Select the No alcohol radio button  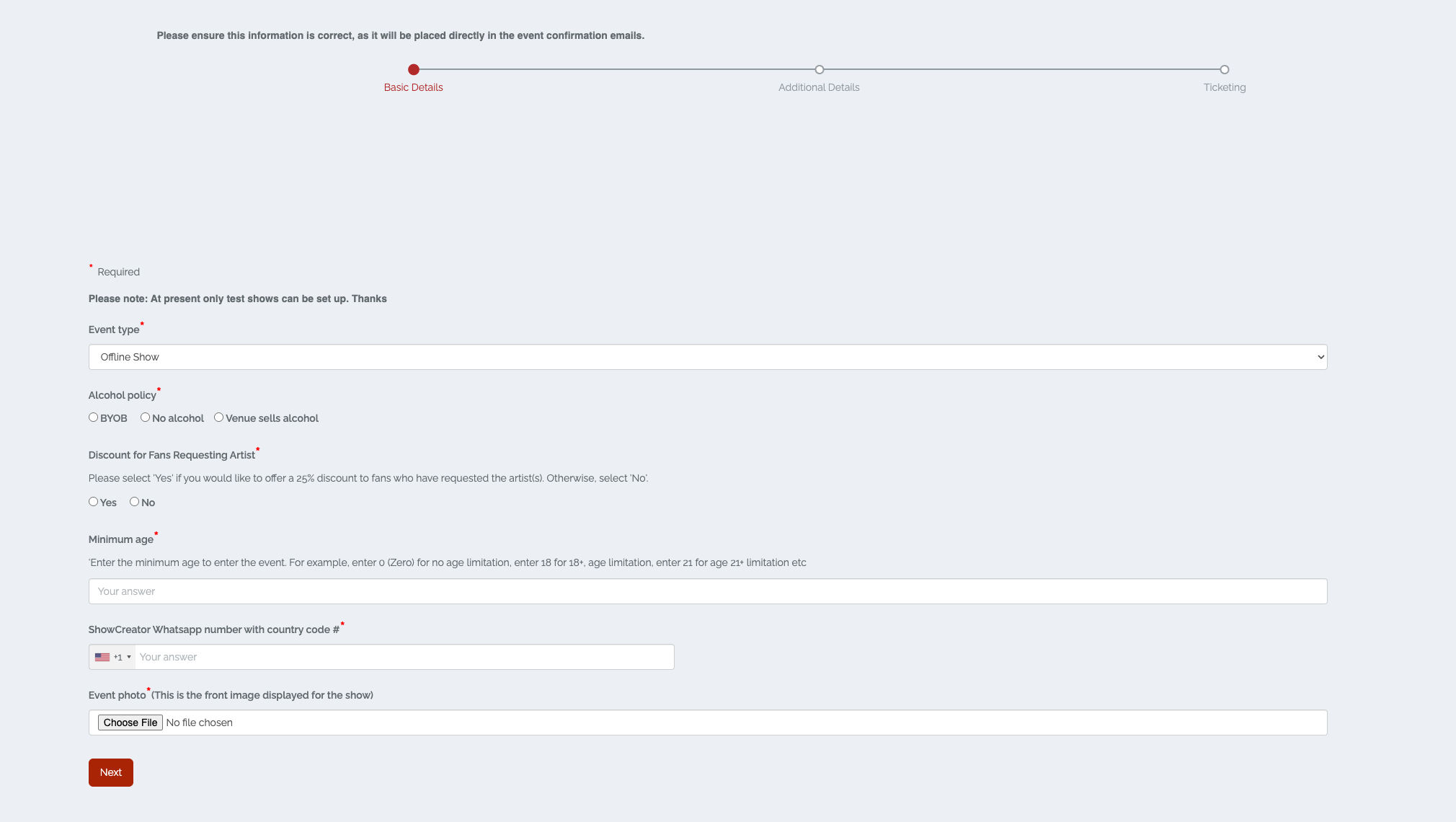[x=146, y=417]
